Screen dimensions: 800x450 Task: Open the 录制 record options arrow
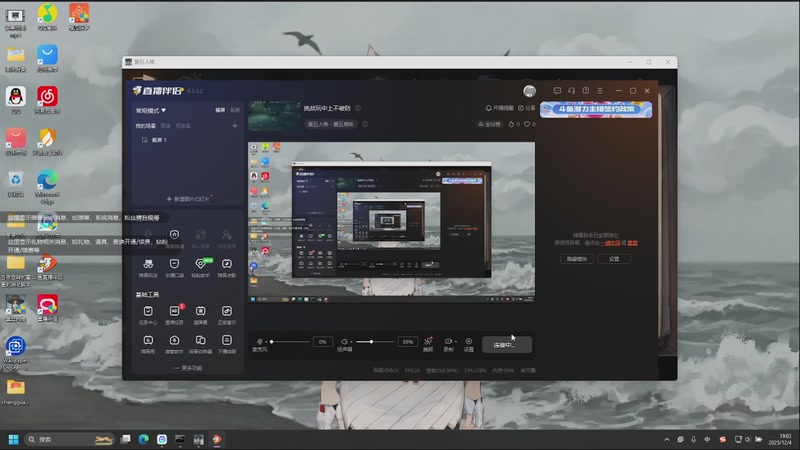click(x=456, y=341)
